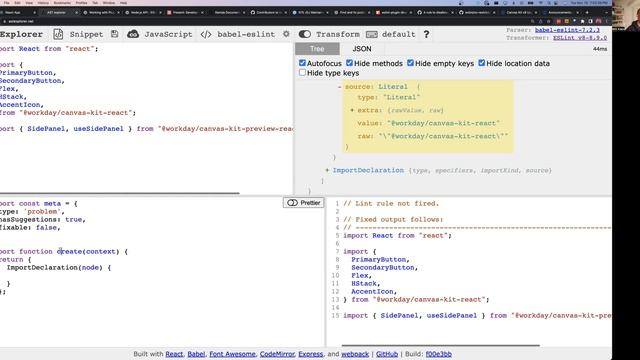This screenshot has height=360, width=640.
Task: Open the Express footer link
Action: pyautogui.click(x=311, y=354)
